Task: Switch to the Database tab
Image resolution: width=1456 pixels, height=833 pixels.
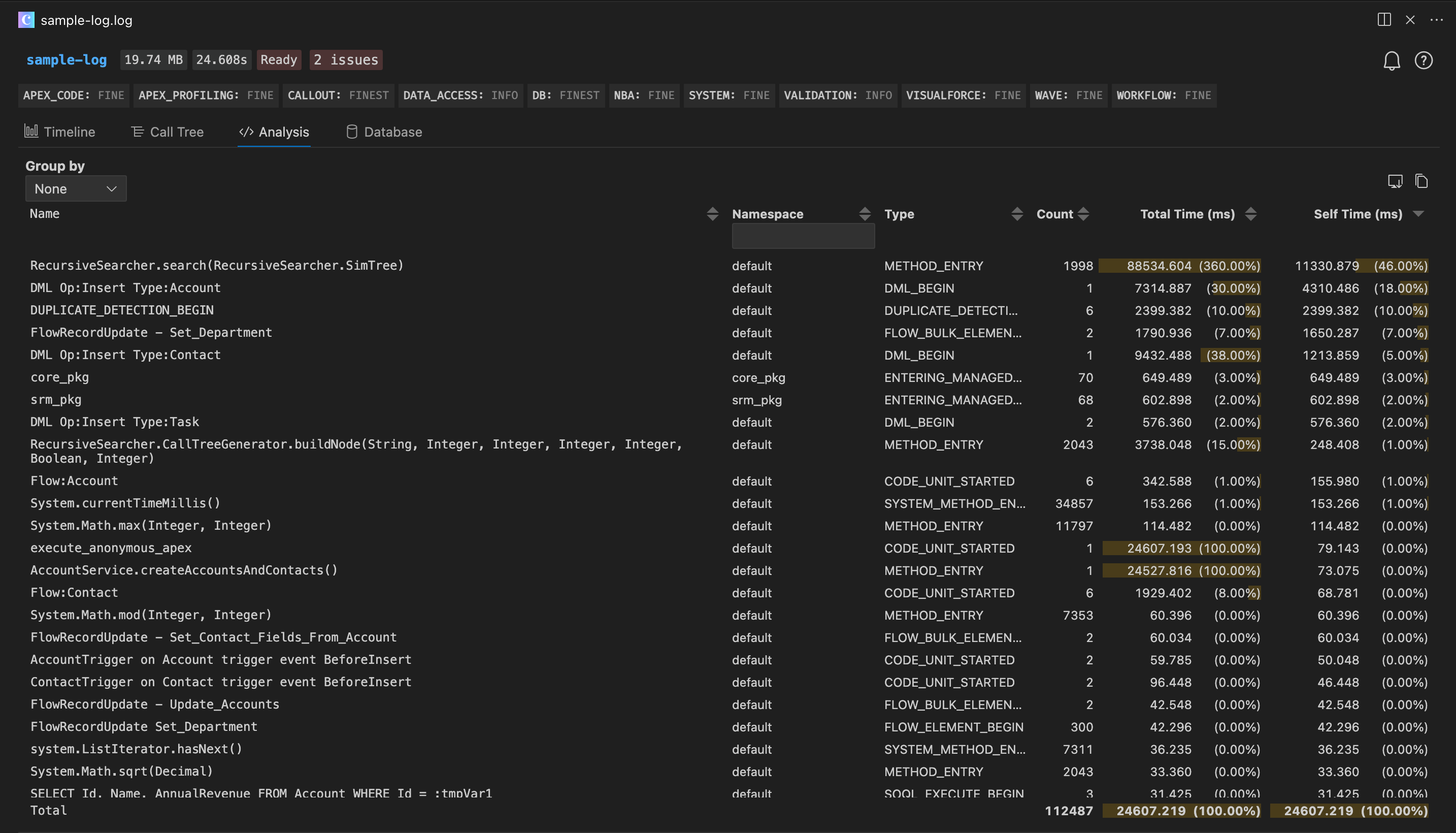Action: (384, 132)
